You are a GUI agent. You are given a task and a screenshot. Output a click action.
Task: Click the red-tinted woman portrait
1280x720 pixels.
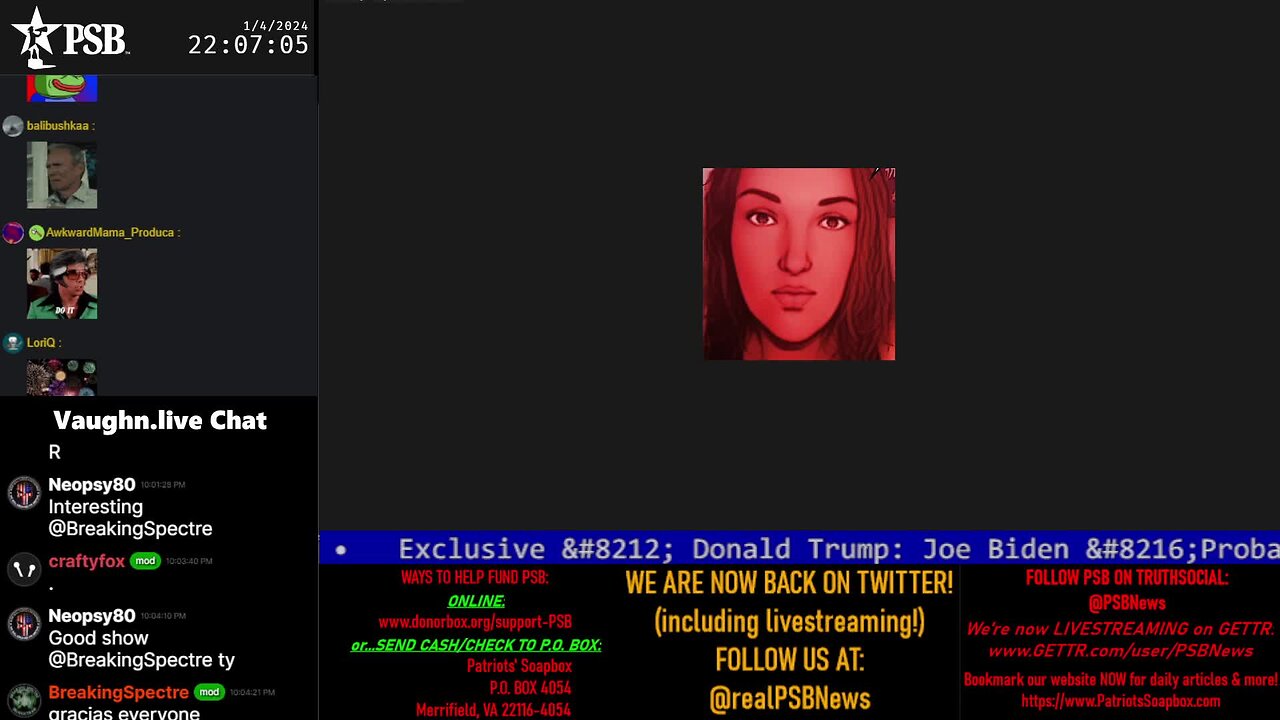pyautogui.click(x=799, y=264)
